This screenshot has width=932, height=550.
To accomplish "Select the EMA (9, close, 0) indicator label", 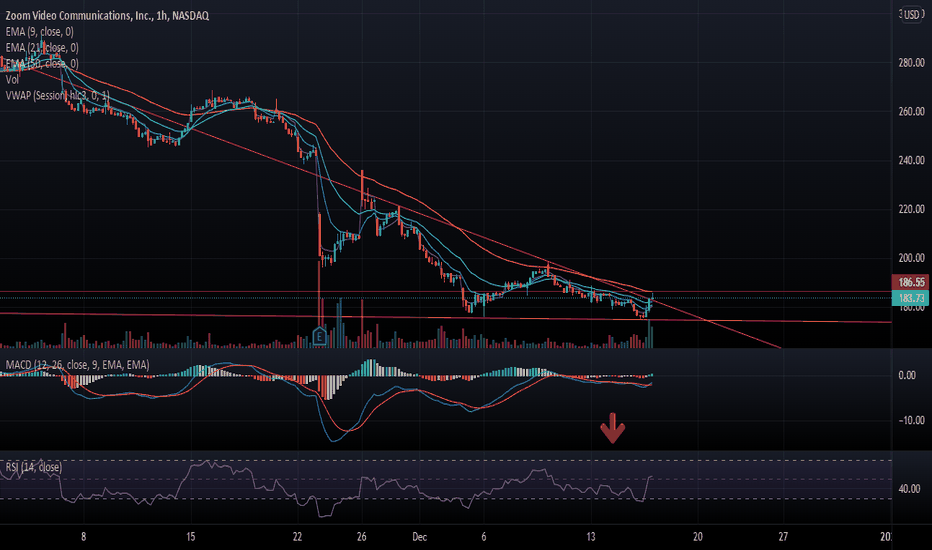I will (x=40, y=32).
